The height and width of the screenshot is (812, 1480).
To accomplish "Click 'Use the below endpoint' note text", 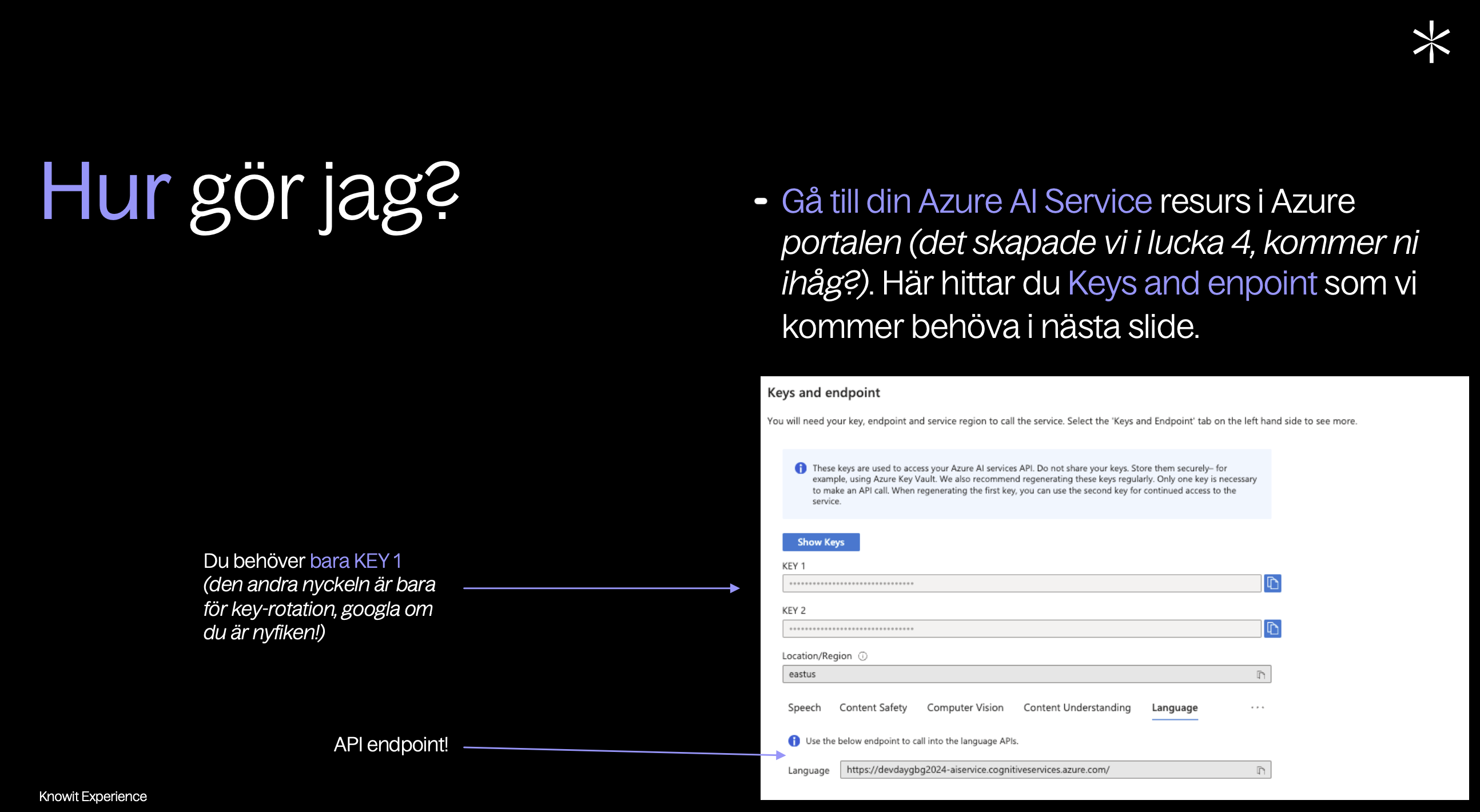I will 912,741.
